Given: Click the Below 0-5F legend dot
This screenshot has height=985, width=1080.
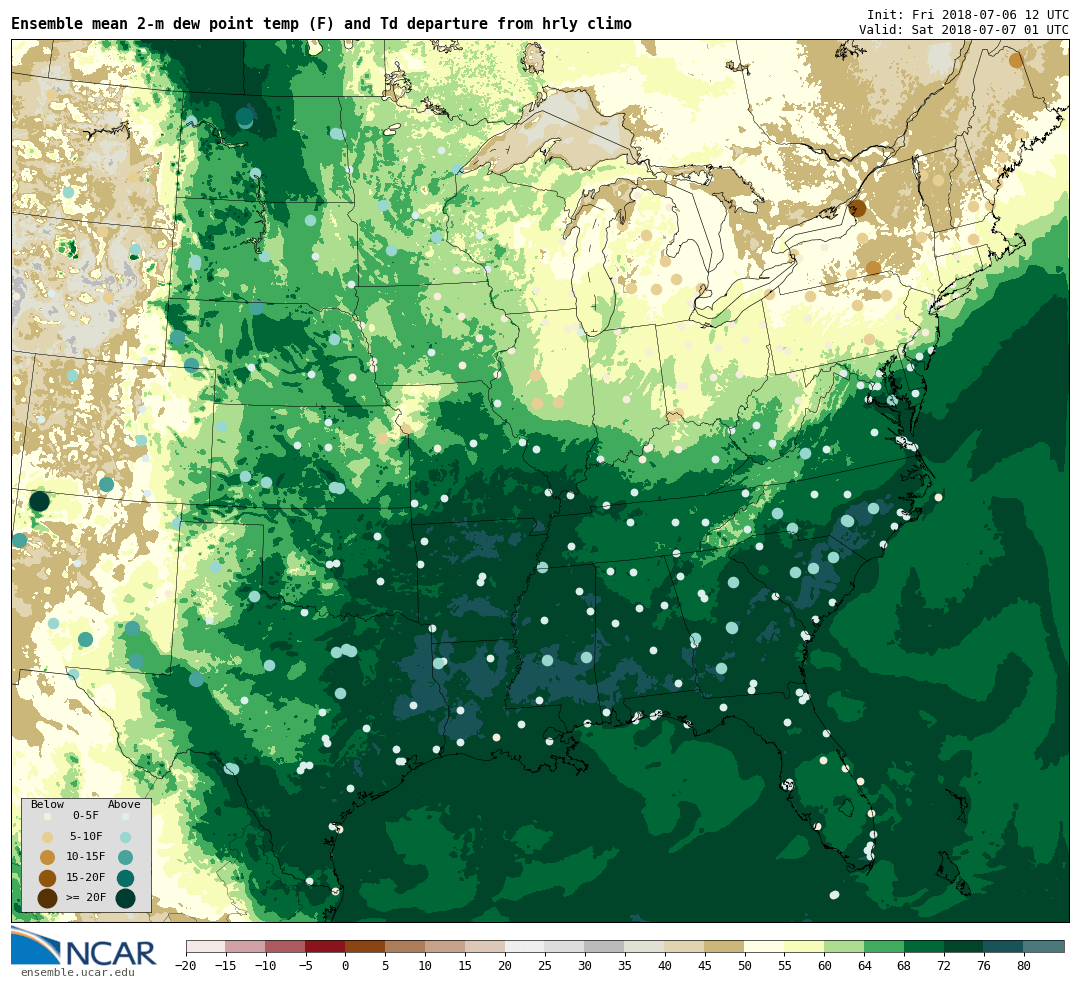Looking at the screenshot, I should click(47, 816).
